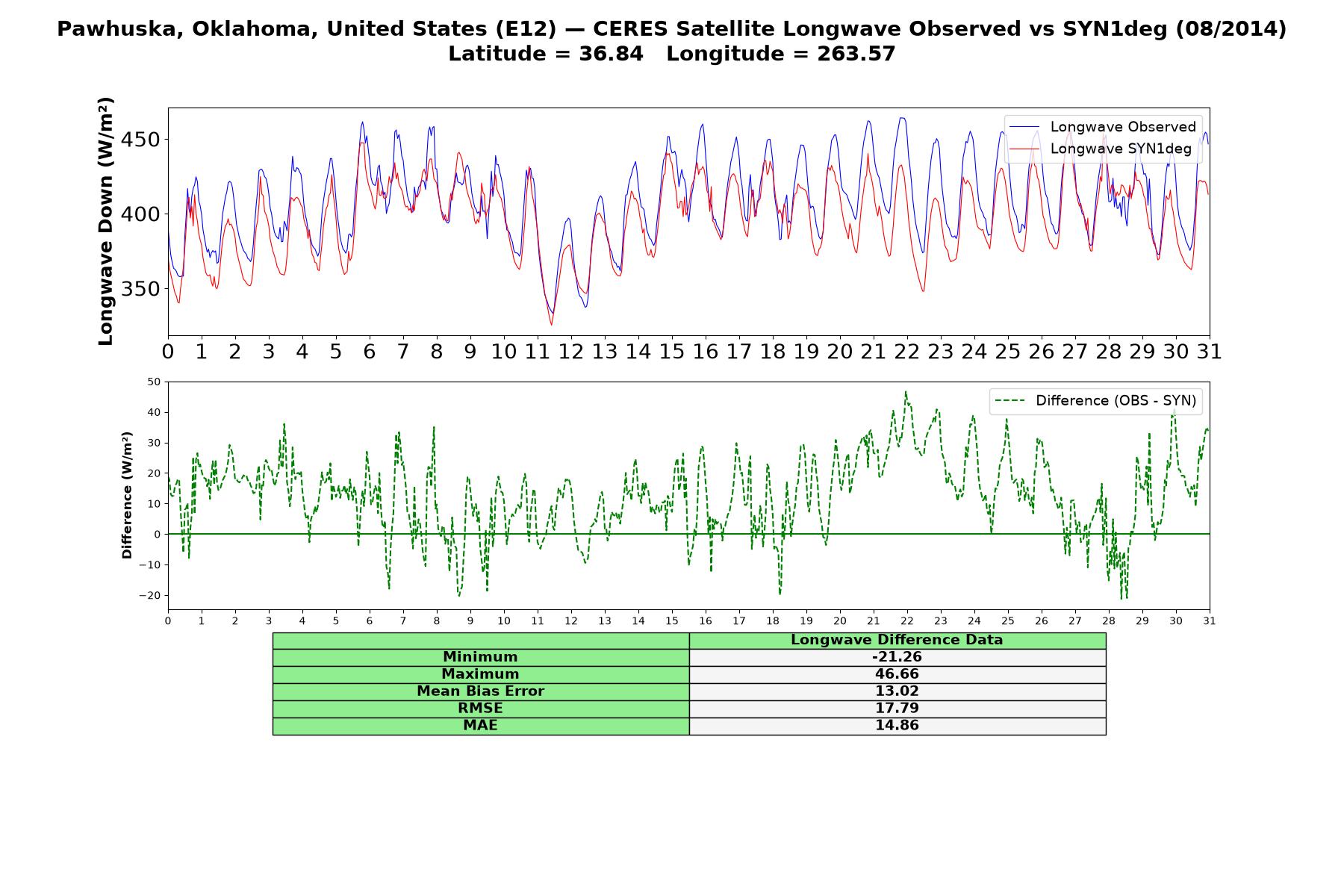Viewport: 1344px width, 896px height.
Task: Click the plot title mentioning Pawhuska, Oklahoma
Action: (x=672, y=29)
